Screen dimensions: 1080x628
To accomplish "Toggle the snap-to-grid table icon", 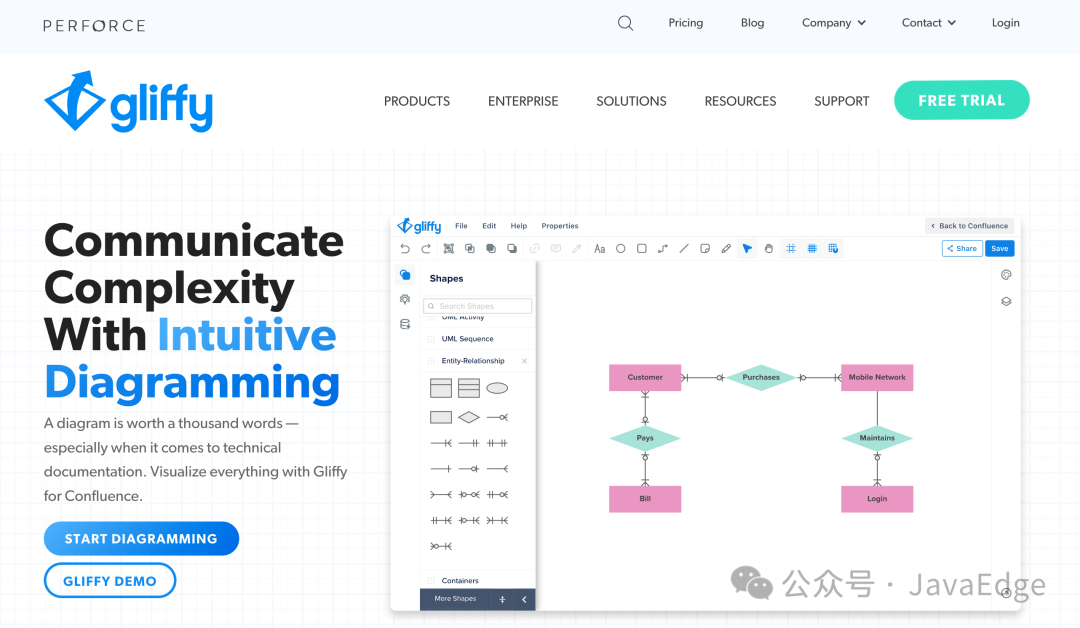I will click(x=833, y=249).
